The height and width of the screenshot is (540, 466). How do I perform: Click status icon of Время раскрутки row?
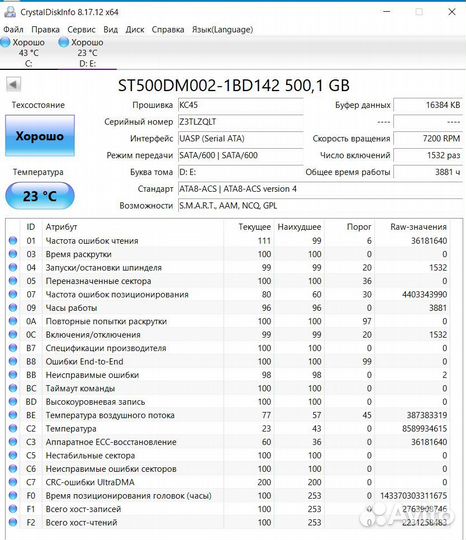[13, 254]
